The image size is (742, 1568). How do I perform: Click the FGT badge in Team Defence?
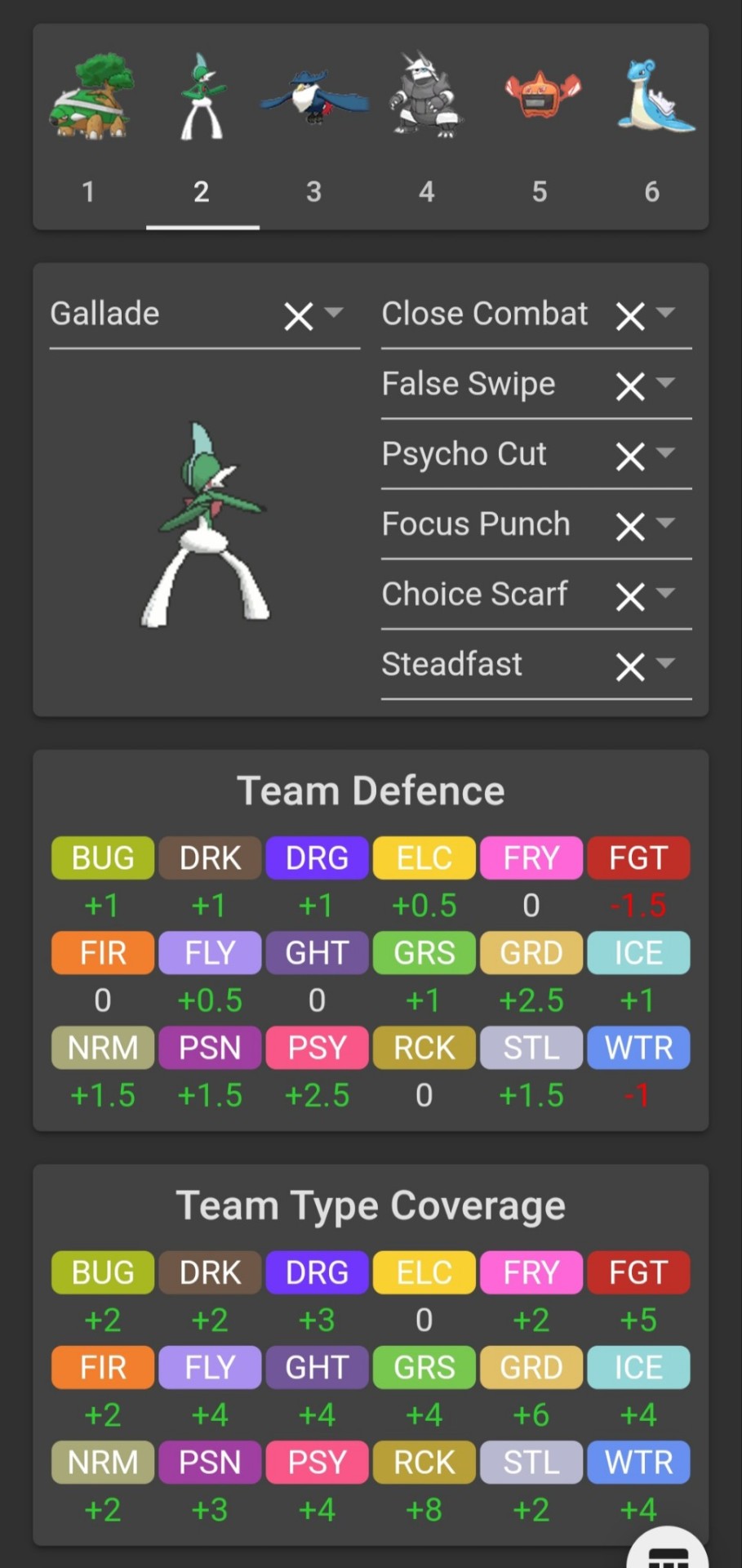(x=638, y=858)
